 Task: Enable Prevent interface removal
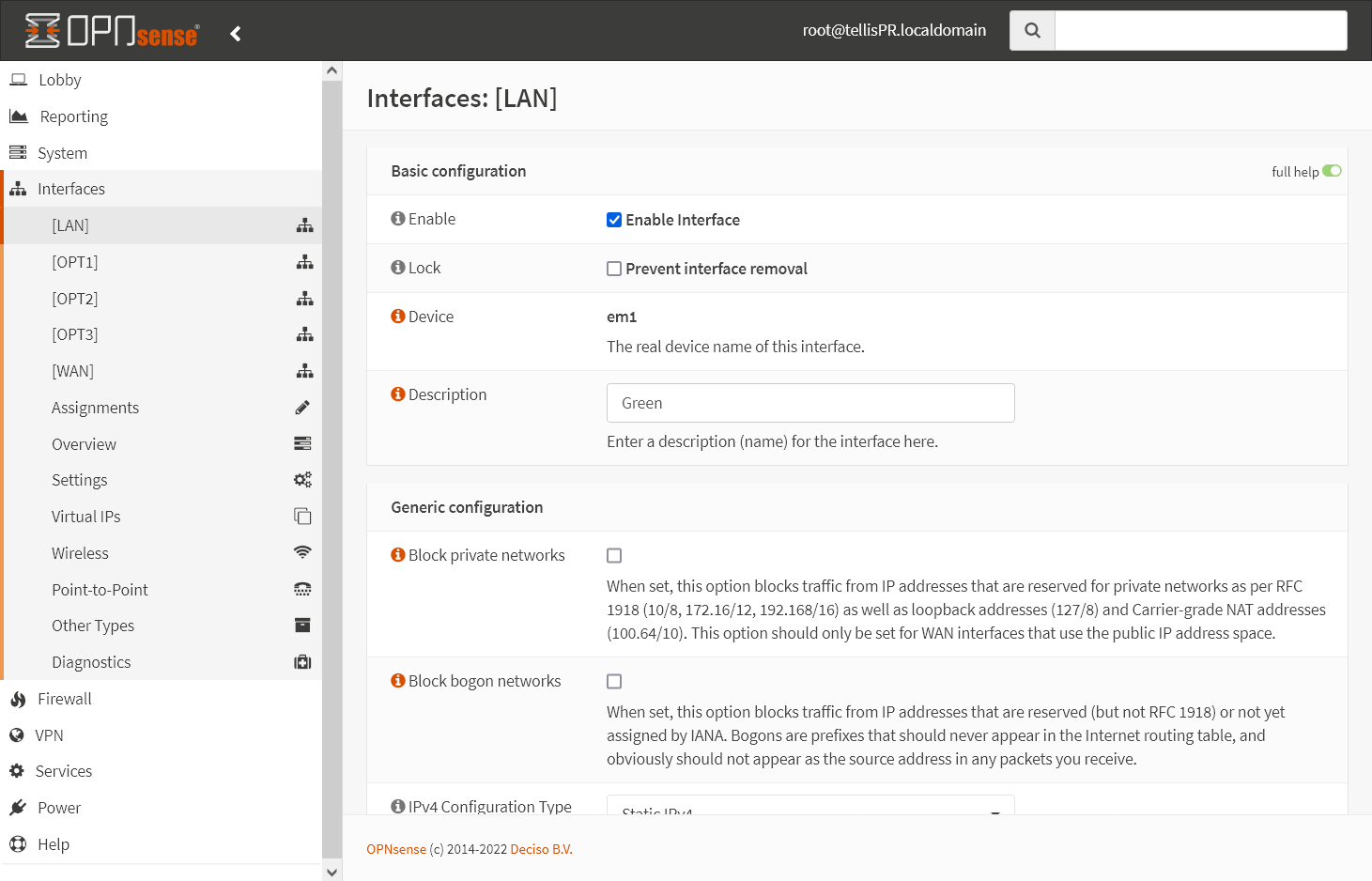tap(613, 269)
